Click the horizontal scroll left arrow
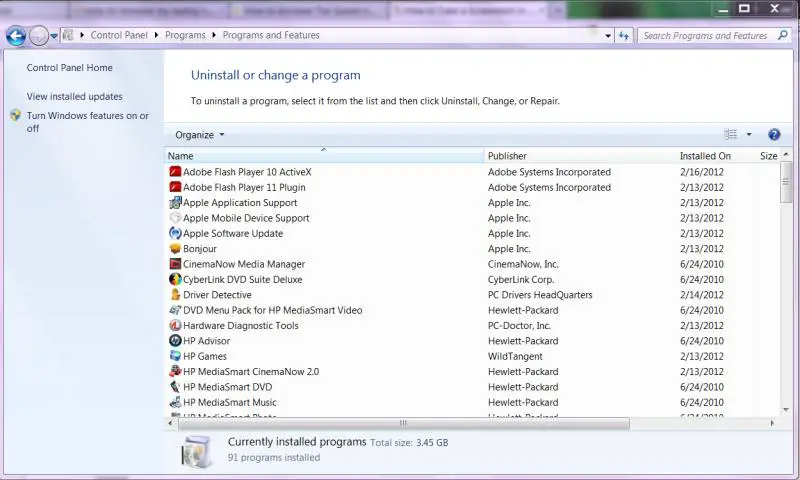Viewport: 800px width, 480px height. pos(170,423)
